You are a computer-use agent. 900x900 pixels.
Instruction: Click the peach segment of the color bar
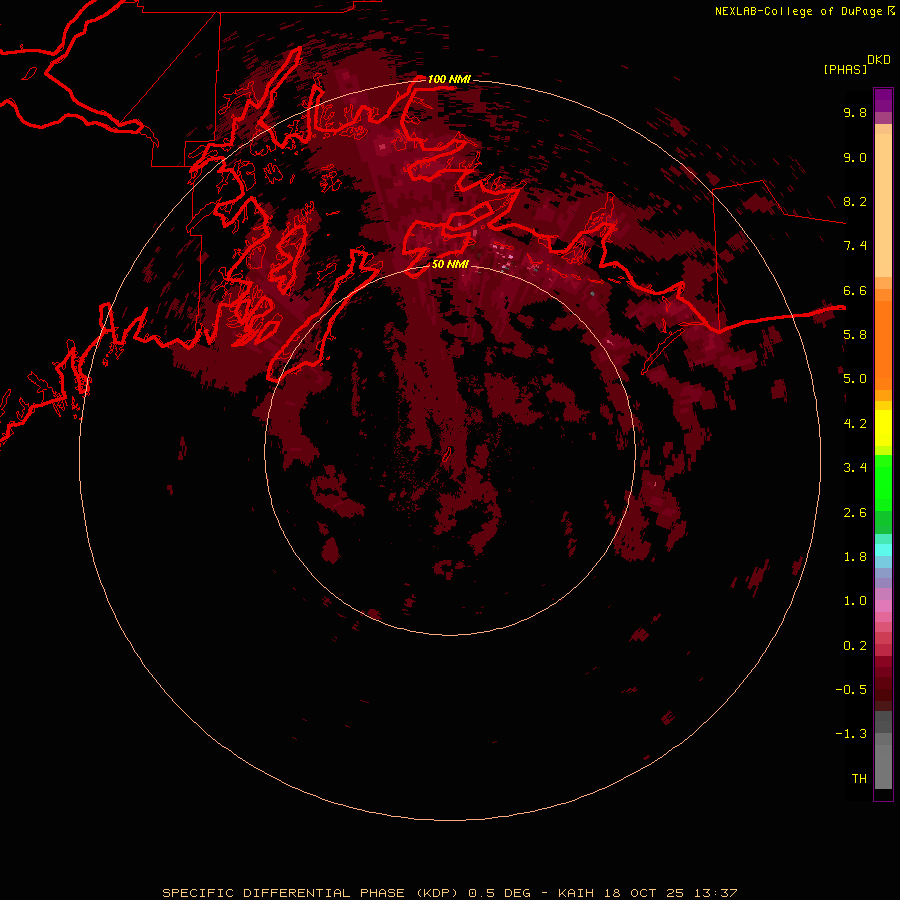click(883, 205)
